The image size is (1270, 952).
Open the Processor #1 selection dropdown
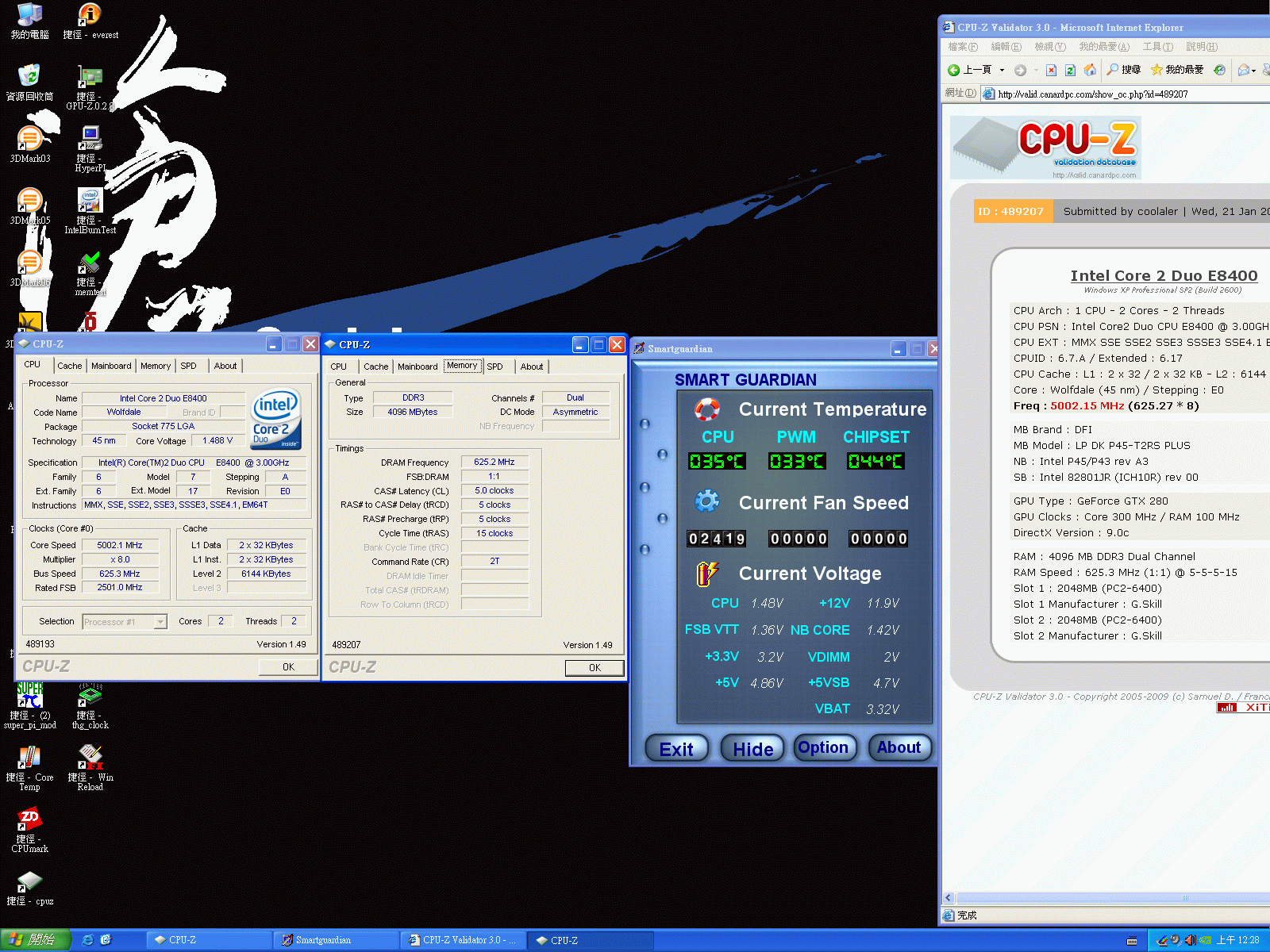coord(125,622)
